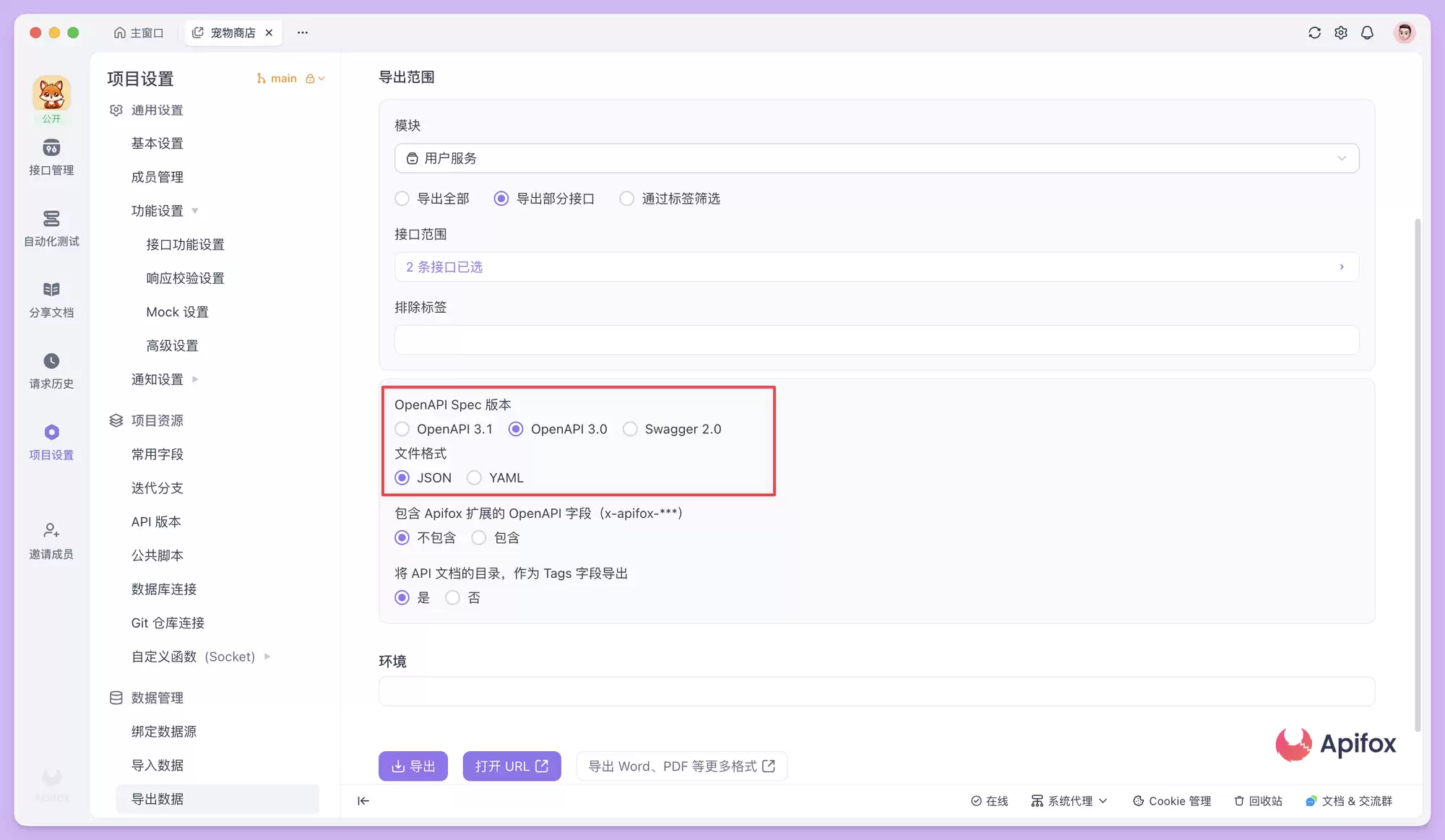Click the 打开 URL button

[x=512, y=766]
